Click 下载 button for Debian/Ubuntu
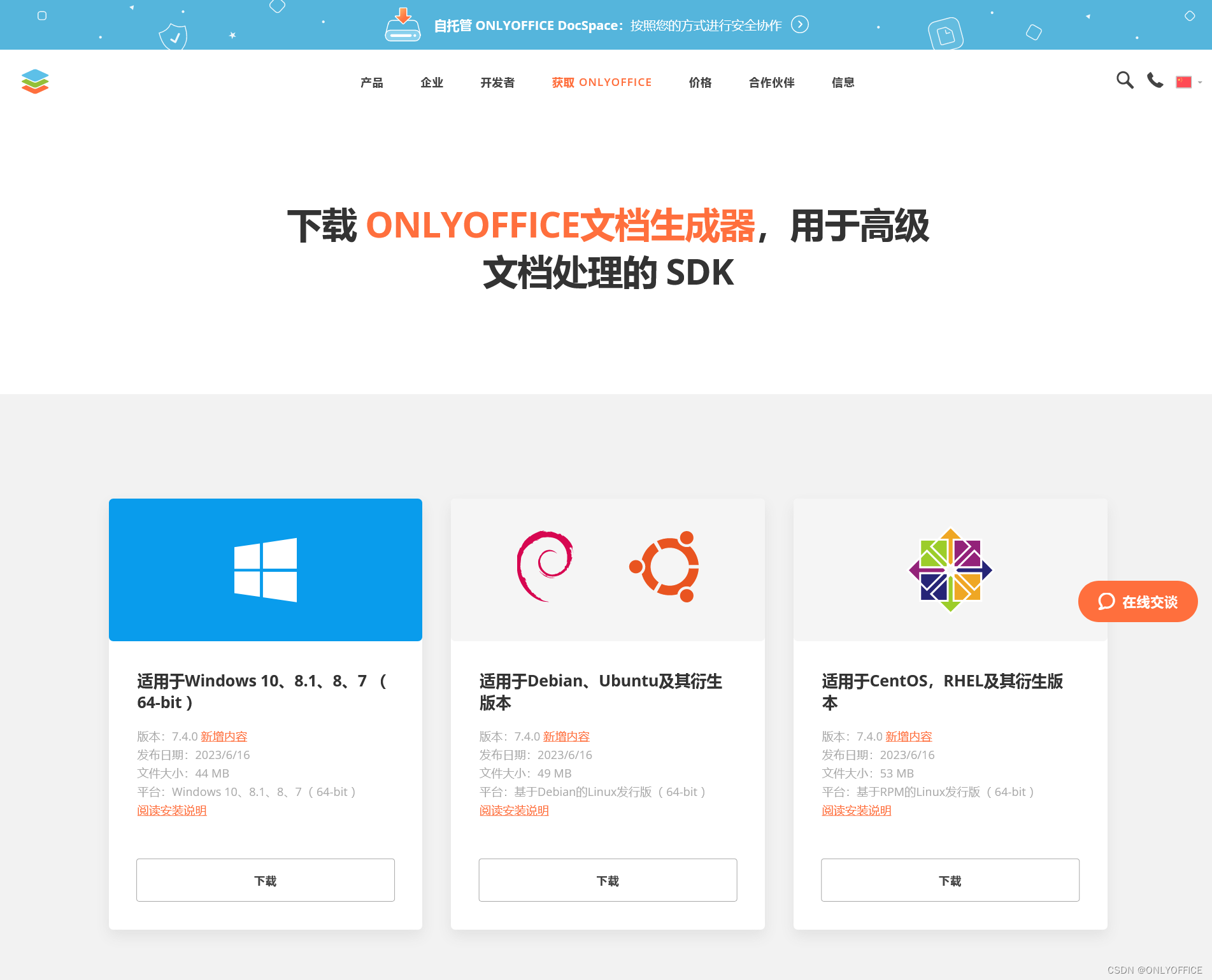Viewport: 1212px width, 980px height. 608,880
